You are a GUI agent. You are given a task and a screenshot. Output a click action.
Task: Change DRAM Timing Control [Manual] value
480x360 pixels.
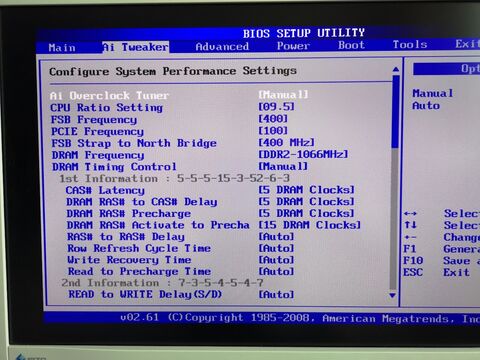point(283,166)
